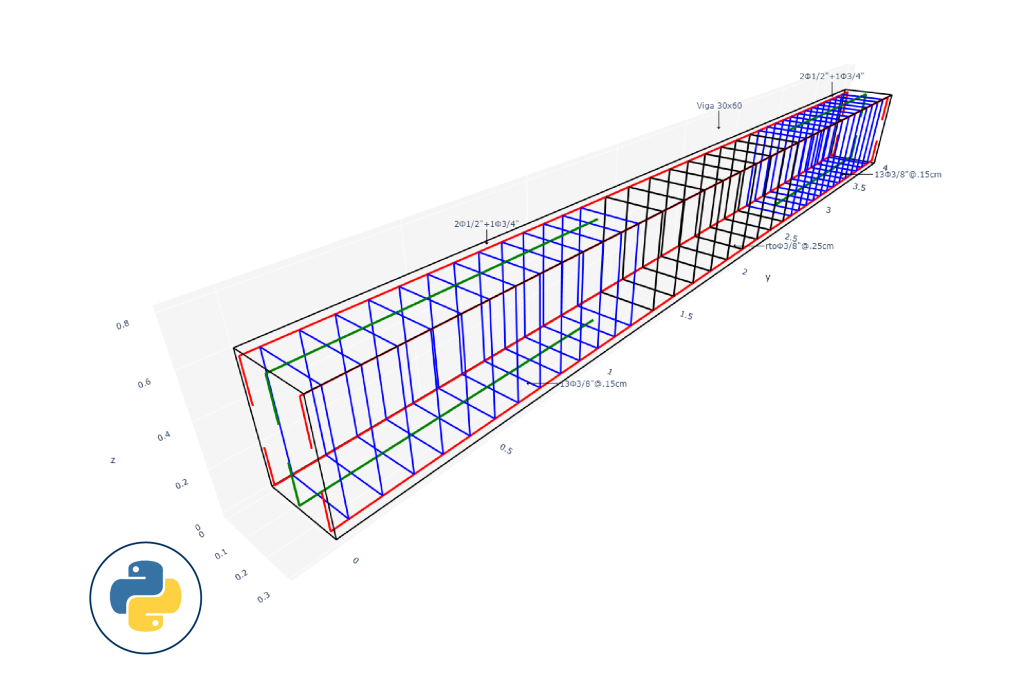Select the 2.5 tick on y axis

tap(791, 237)
